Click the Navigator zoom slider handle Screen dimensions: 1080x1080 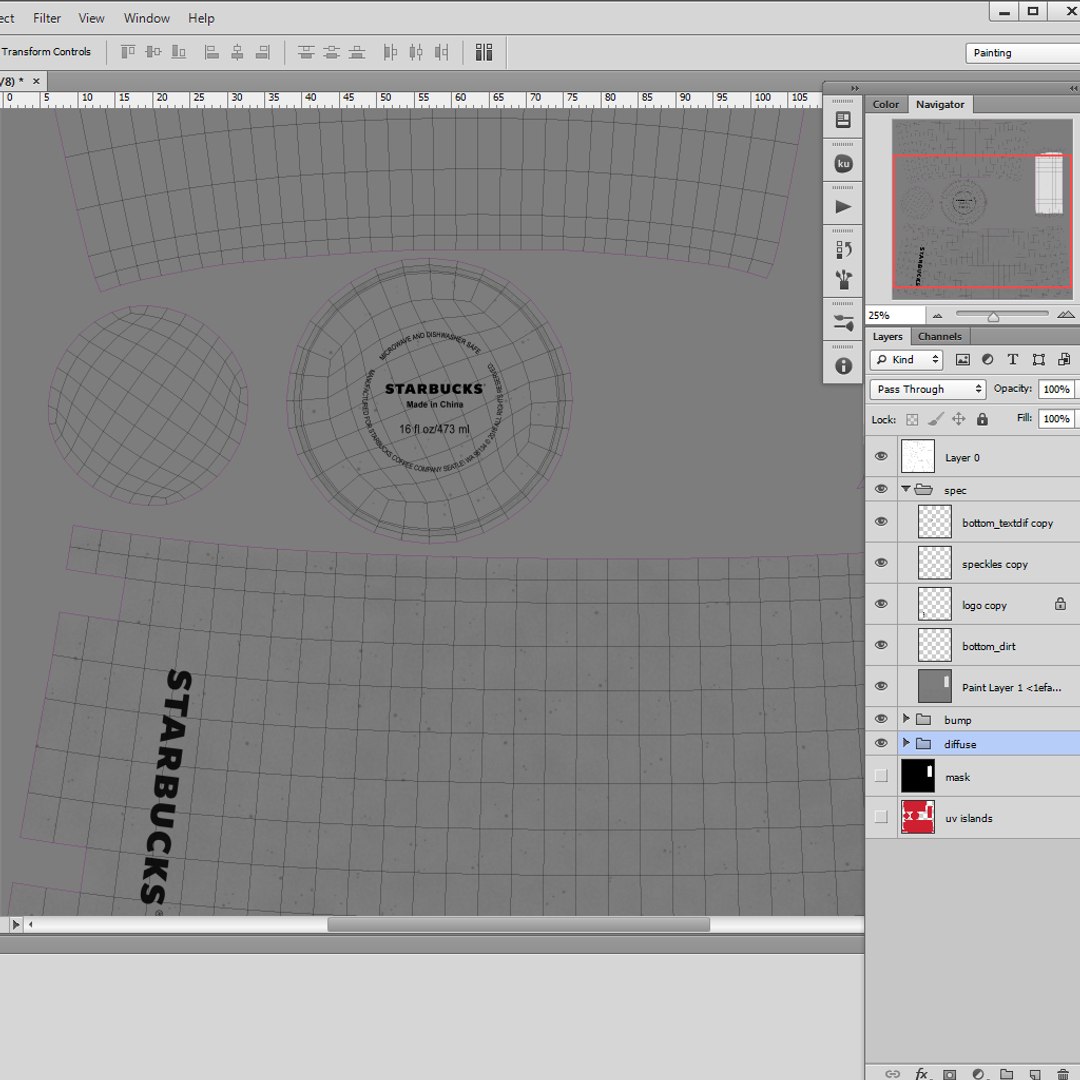[x=993, y=317]
